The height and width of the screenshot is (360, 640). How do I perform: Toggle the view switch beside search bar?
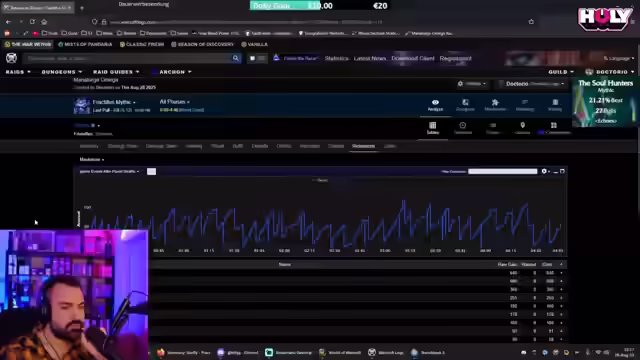click(257, 58)
